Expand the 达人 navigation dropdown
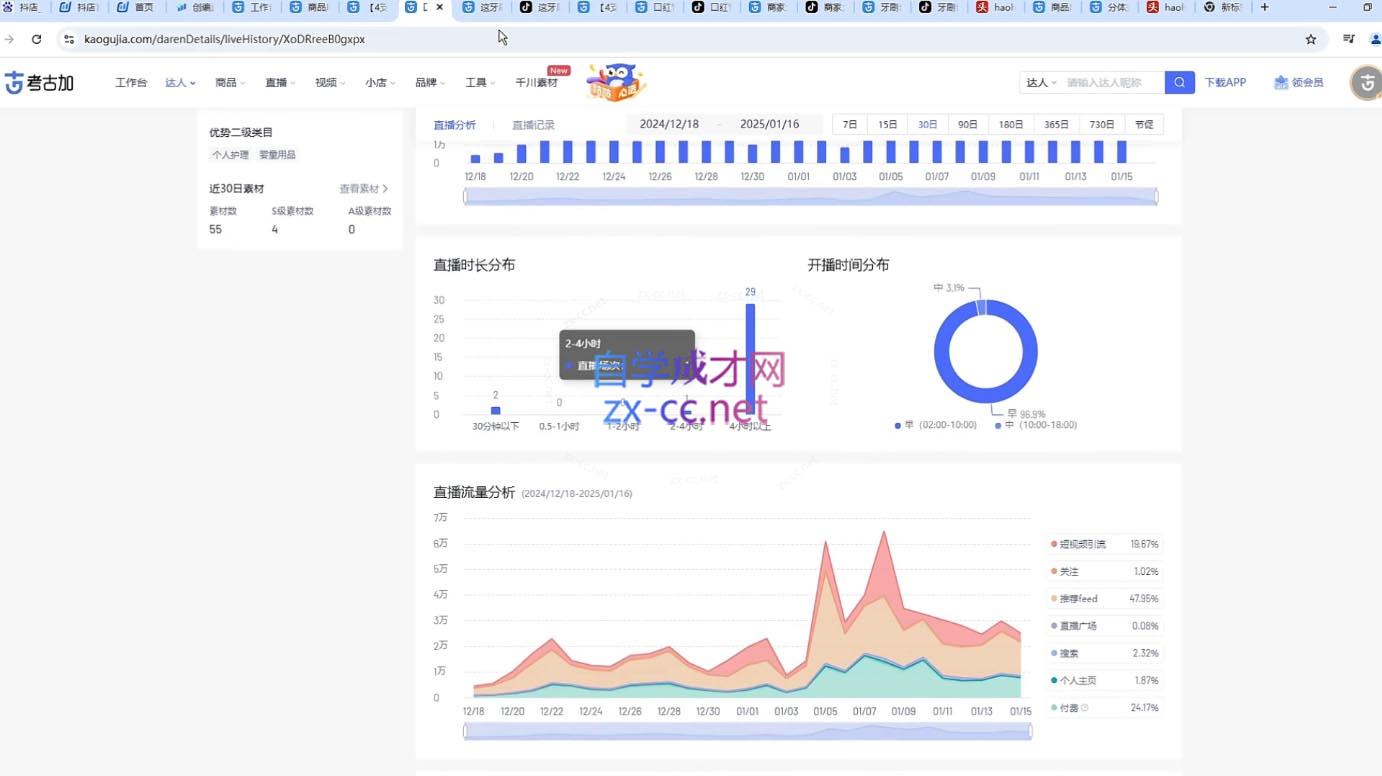The height and width of the screenshot is (776, 1382). (179, 82)
